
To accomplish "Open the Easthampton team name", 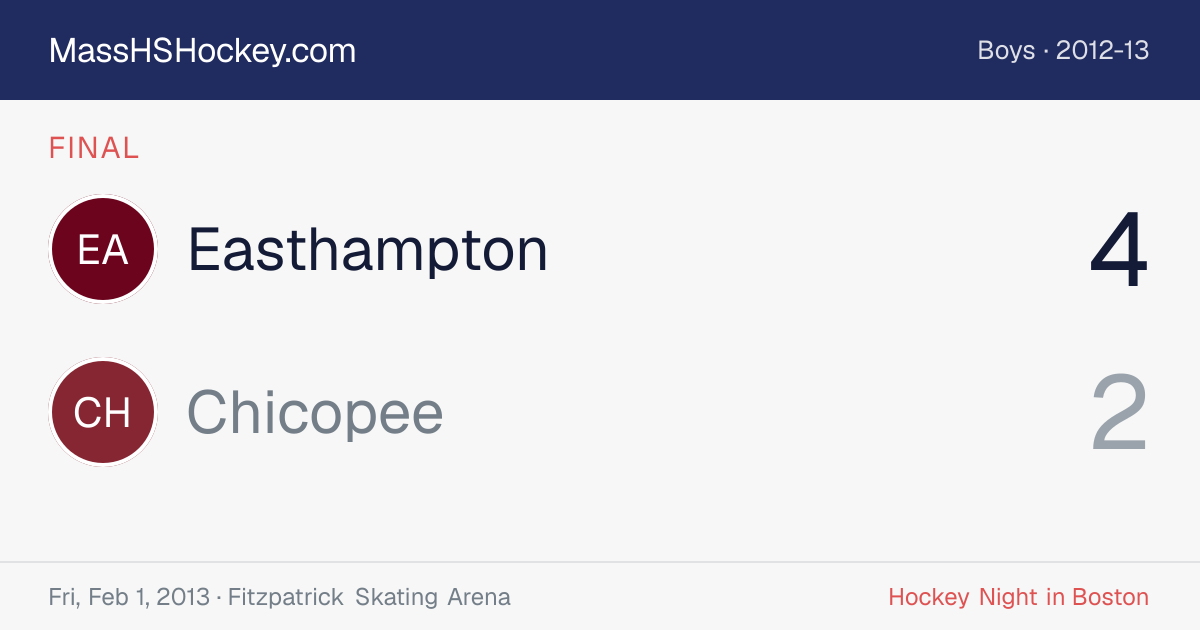I will click(x=368, y=249).
